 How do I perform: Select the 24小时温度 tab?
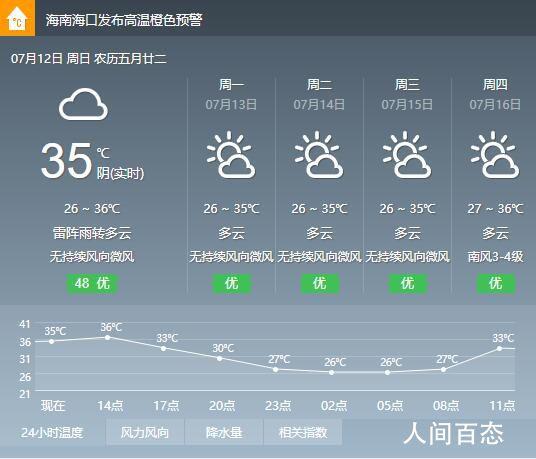coord(52,433)
